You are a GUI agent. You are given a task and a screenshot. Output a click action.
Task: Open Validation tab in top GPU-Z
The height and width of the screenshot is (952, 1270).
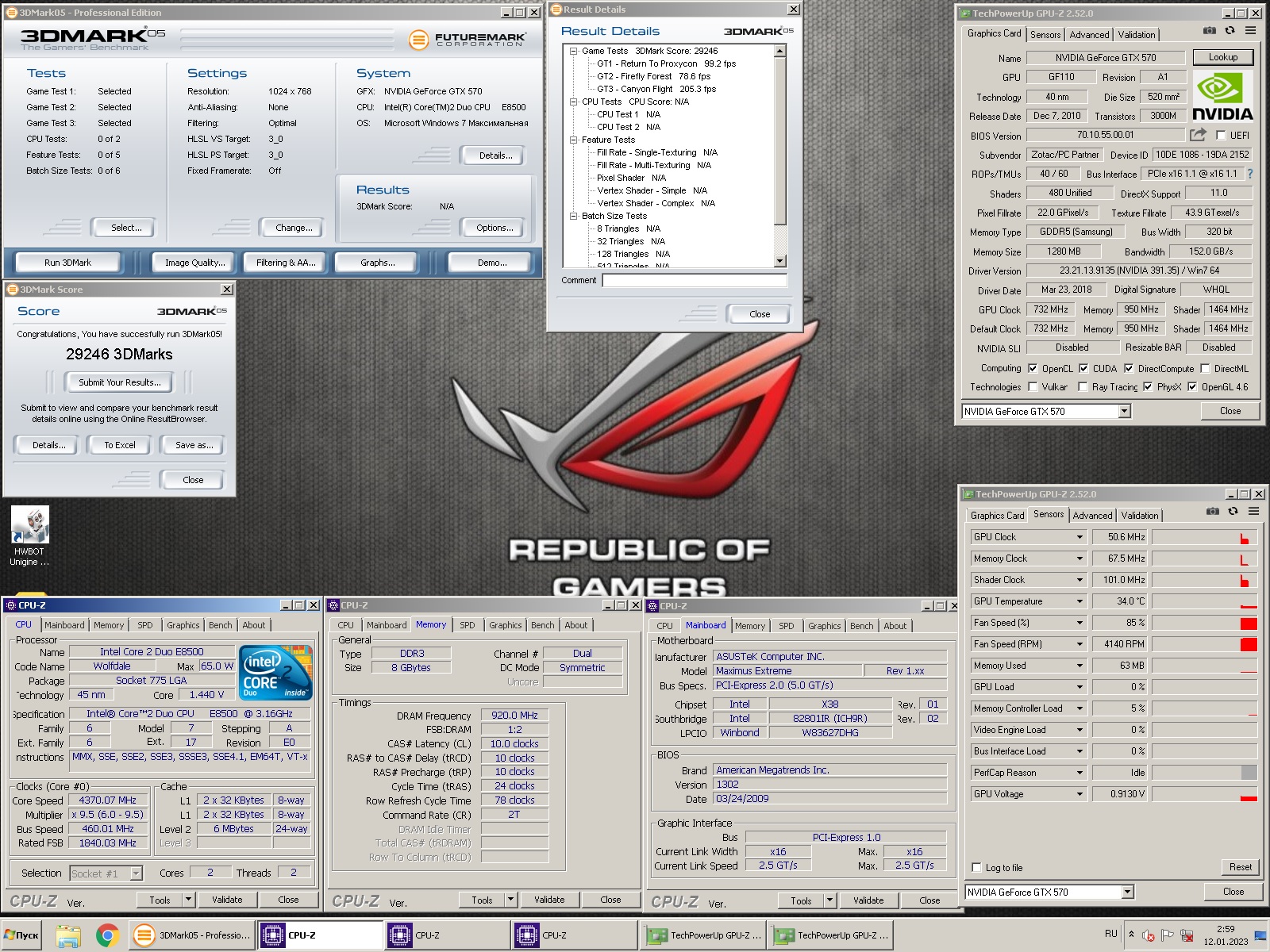tap(1137, 35)
